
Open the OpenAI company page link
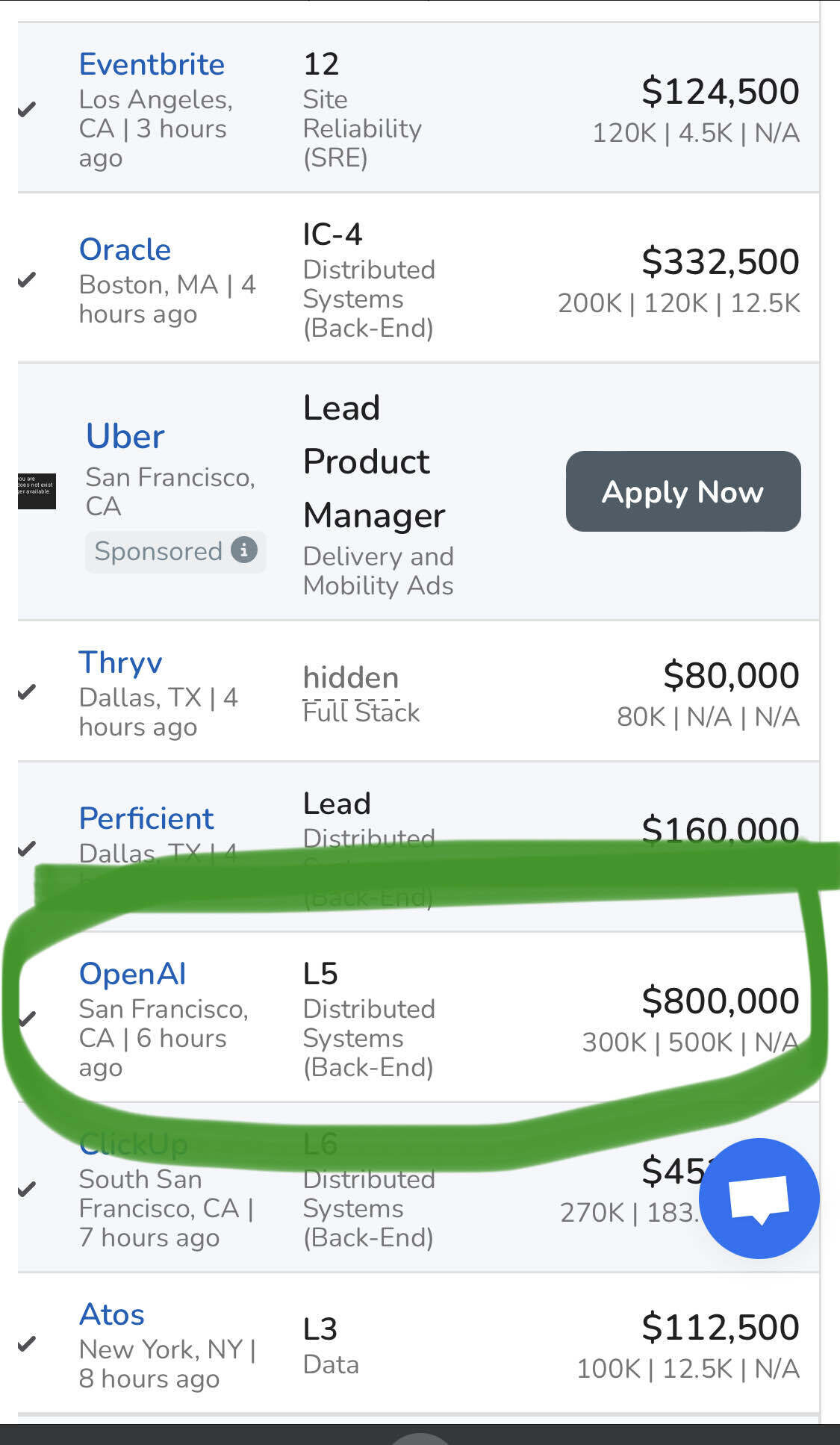click(x=131, y=973)
